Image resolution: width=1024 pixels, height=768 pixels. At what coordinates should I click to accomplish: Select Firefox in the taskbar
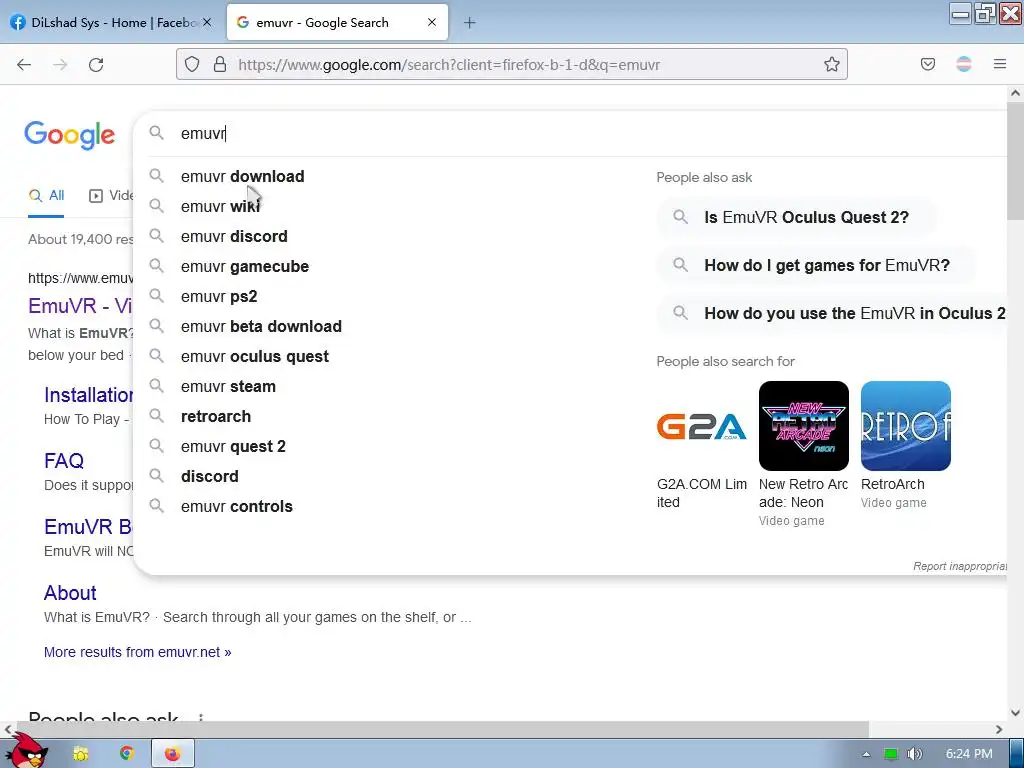pyautogui.click(x=172, y=754)
